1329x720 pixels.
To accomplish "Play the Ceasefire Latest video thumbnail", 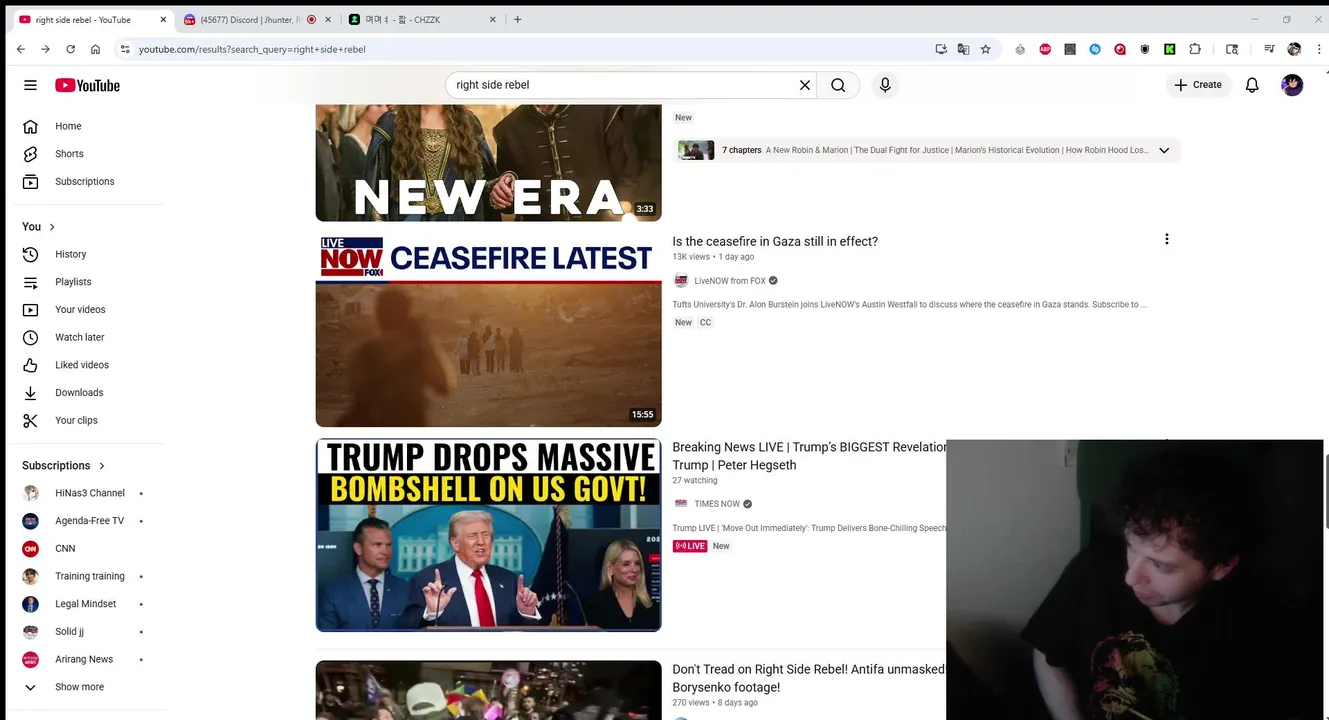I will click(x=488, y=330).
